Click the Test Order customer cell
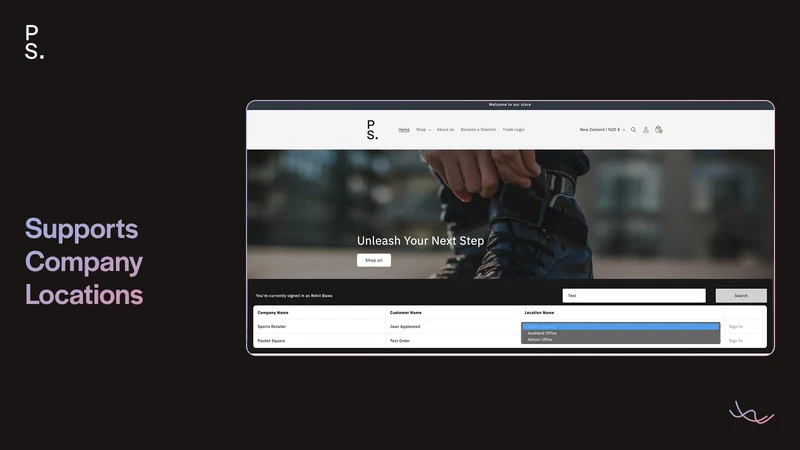Image resolution: width=800 pixels, height=450 pixels. (400, 341)
